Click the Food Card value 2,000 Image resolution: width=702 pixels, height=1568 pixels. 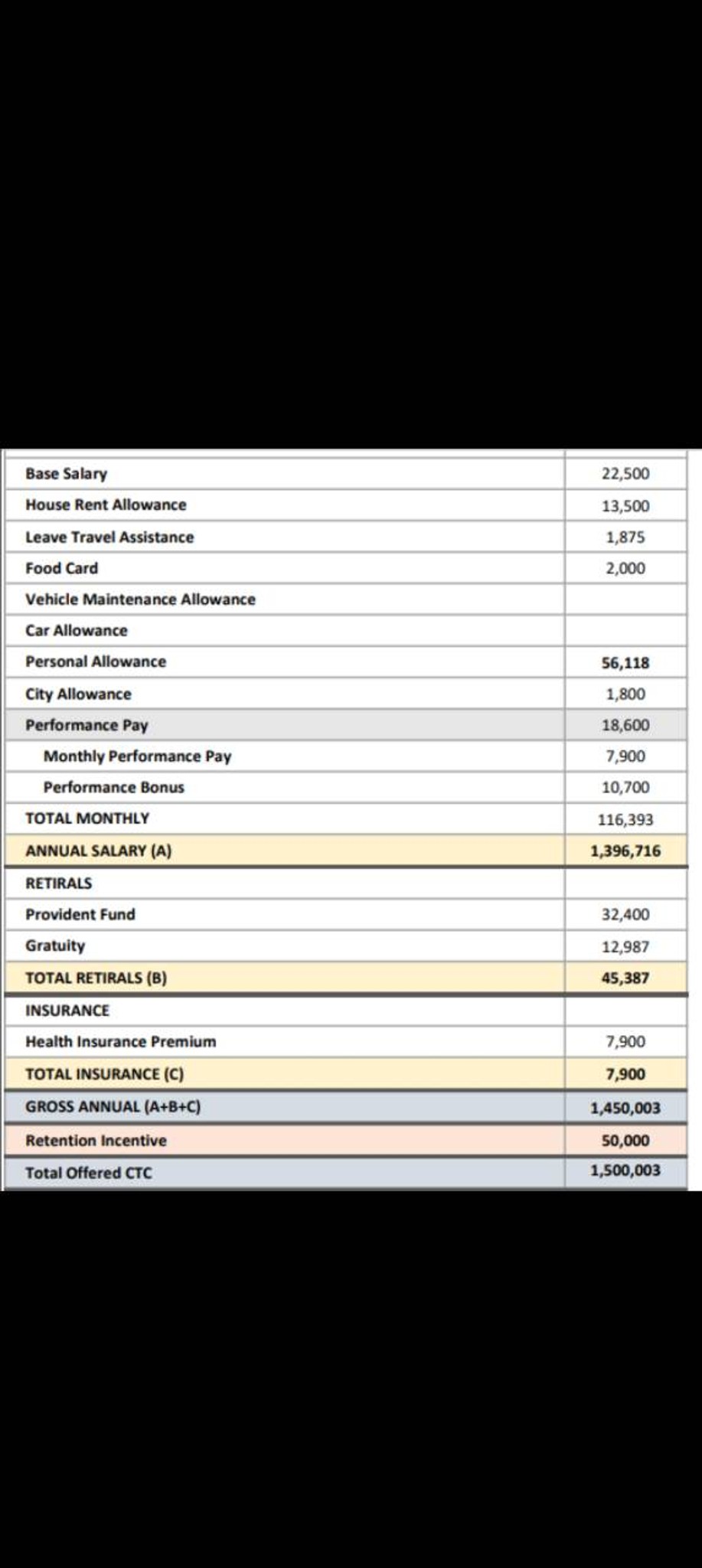(x=625, y=569)
